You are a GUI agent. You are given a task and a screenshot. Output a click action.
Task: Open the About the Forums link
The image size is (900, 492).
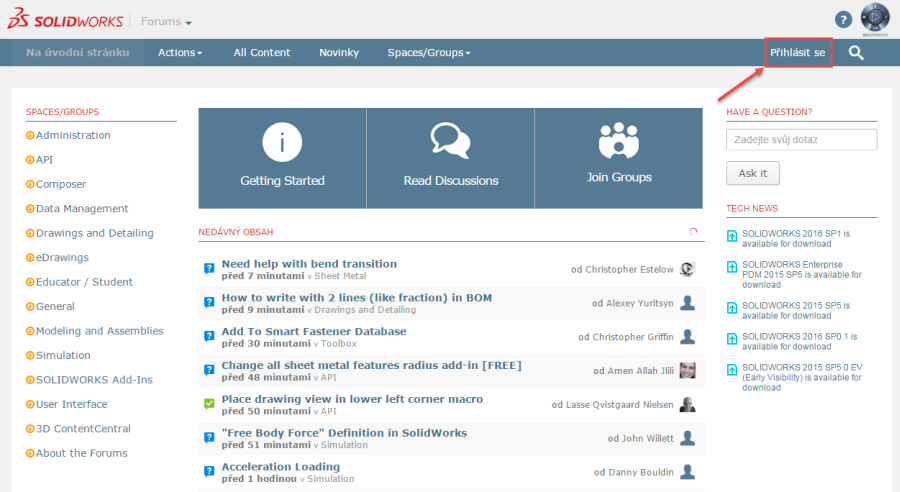click(x=82, y=453)
